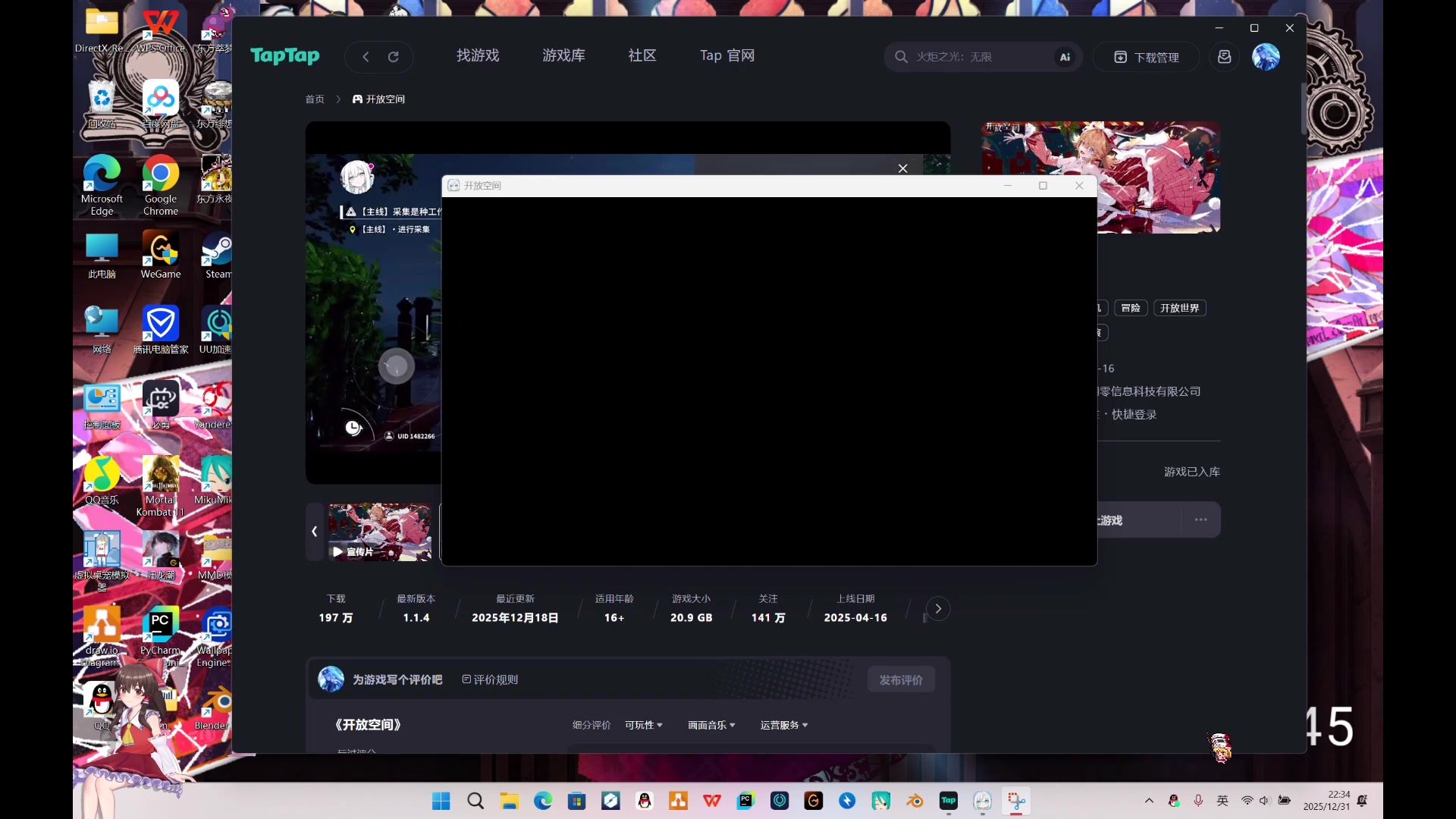
Task: Click the 发布评价 button
Action: click(900, 680)
